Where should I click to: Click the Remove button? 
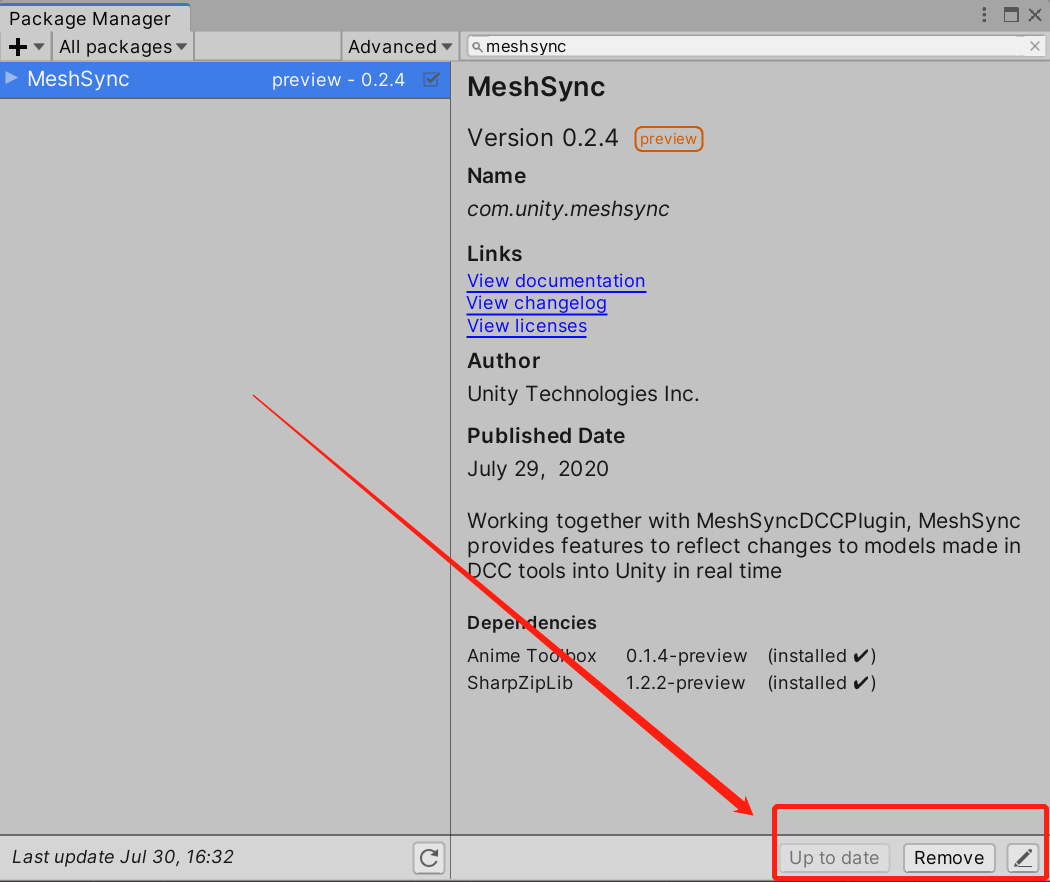click(x=948, y=858)
